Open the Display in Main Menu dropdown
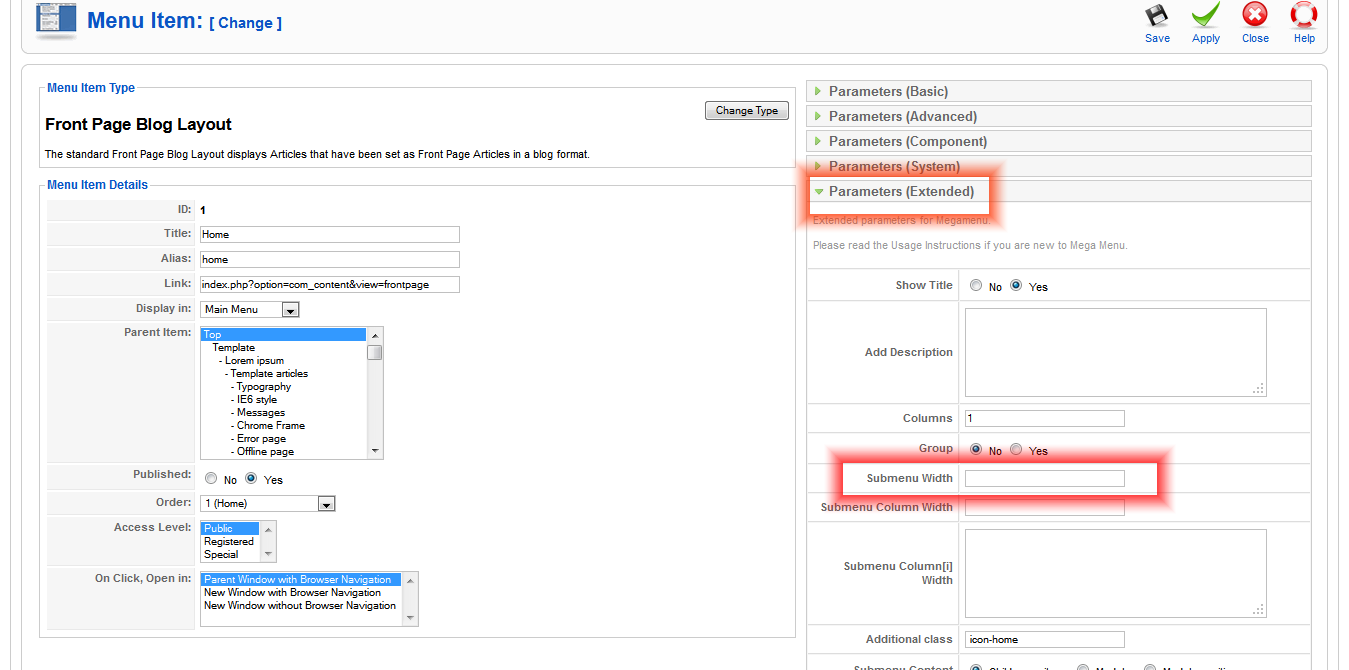 [x=250, y=310]
